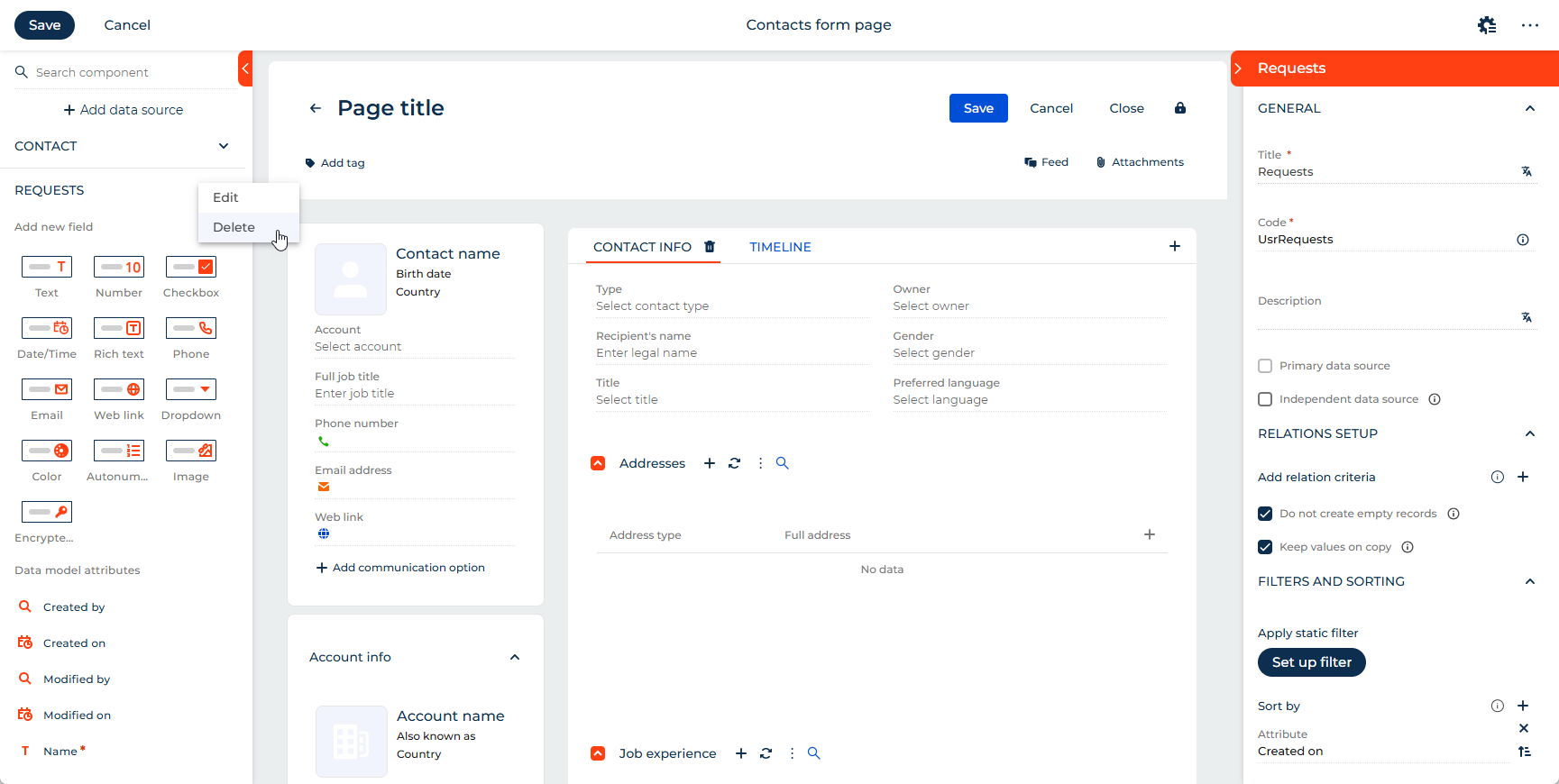Select the Rich text field component
The height and width of the screenshot is (784, 1559).
(x=119, y=329)
